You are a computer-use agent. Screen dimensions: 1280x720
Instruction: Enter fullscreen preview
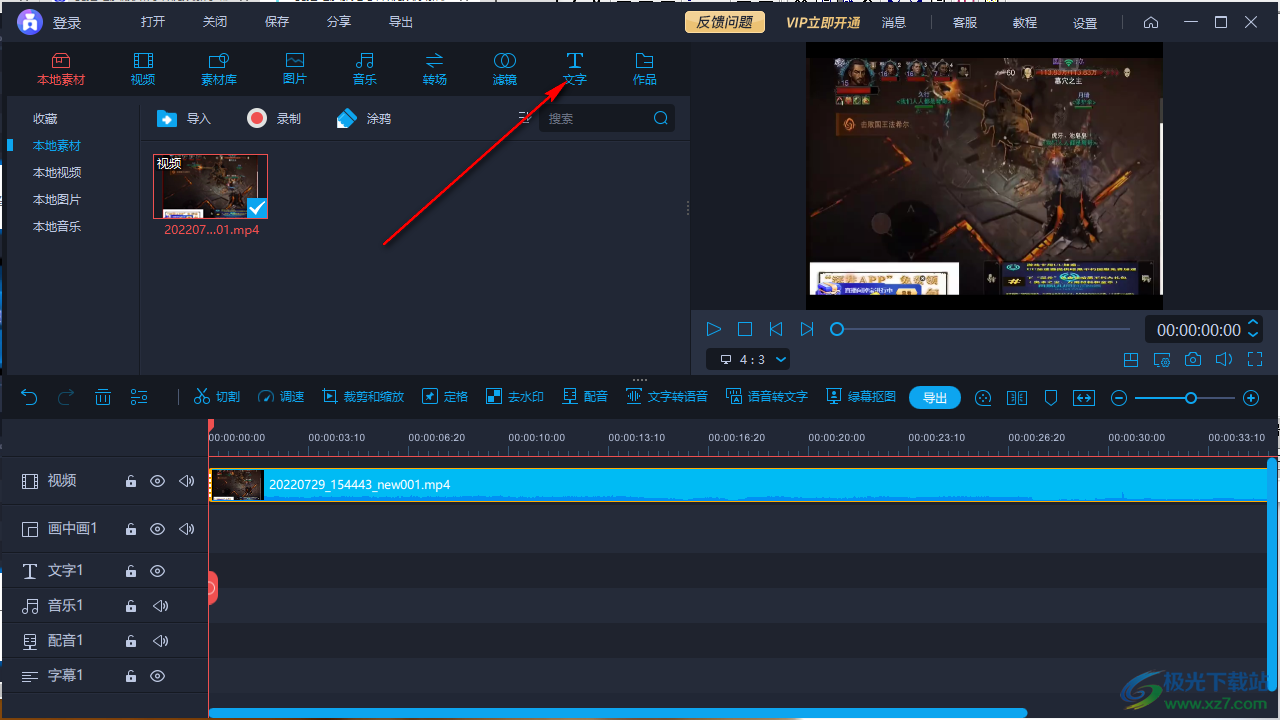[x=1255, y=360]
